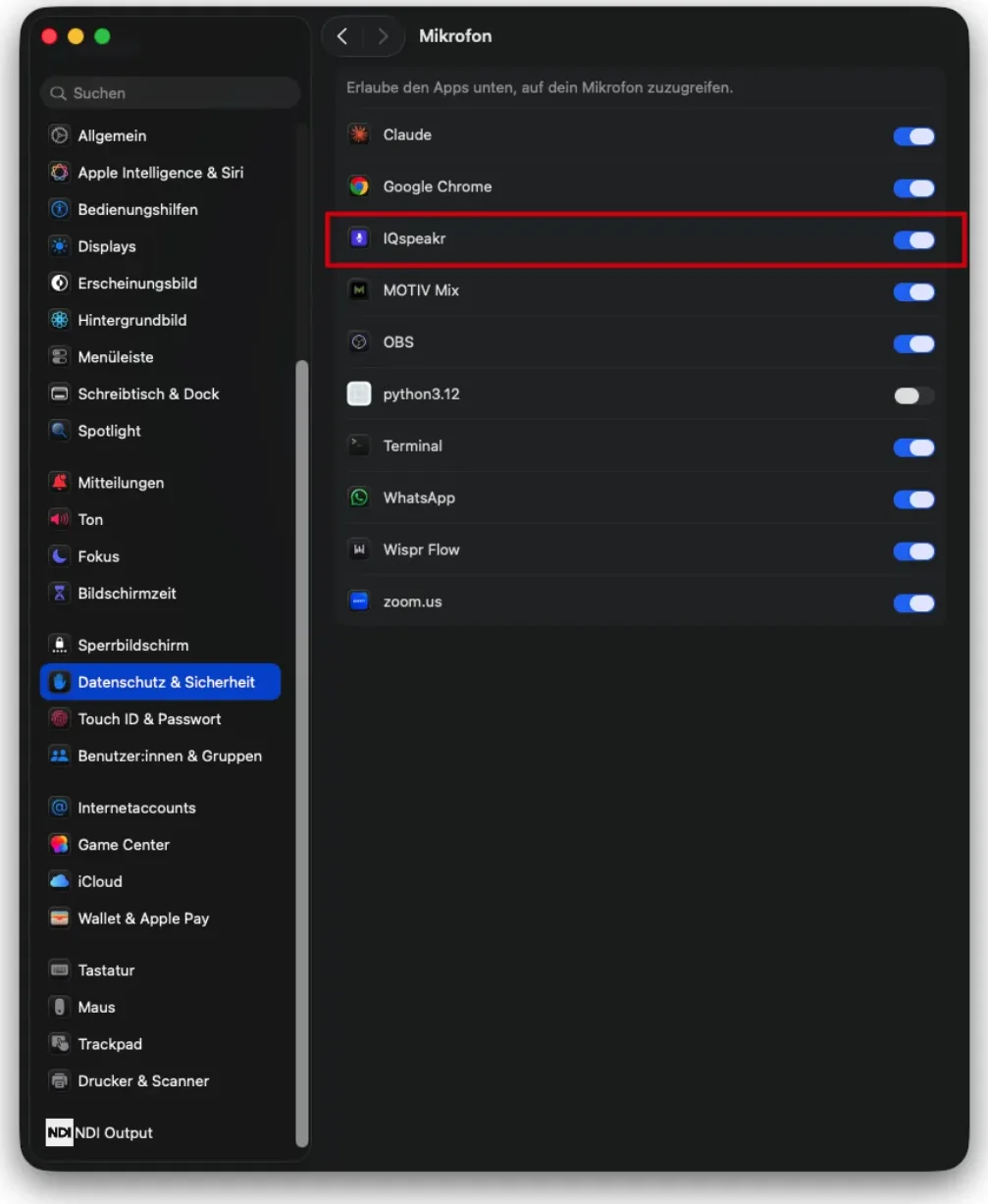Click the zoom.us app icon
This screenshot has height=1204, width=988.
click(359, 602)
